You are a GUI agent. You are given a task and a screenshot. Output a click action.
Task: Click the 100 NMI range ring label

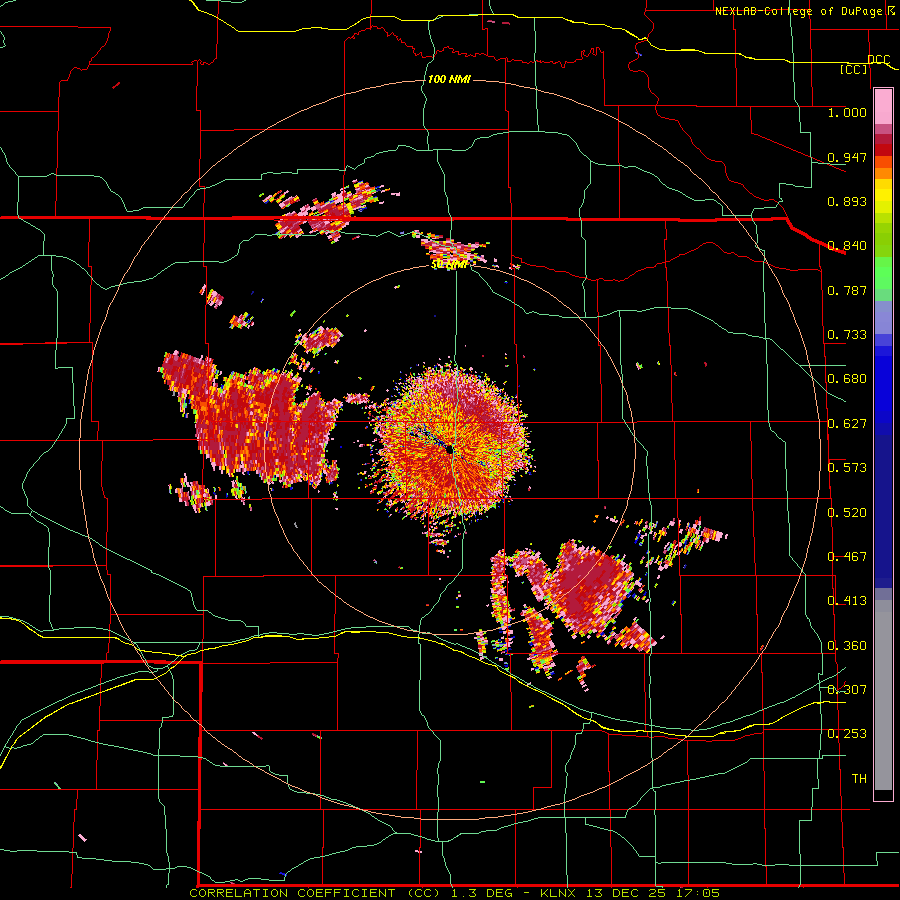pyautogui.click(x=449, y=79)
